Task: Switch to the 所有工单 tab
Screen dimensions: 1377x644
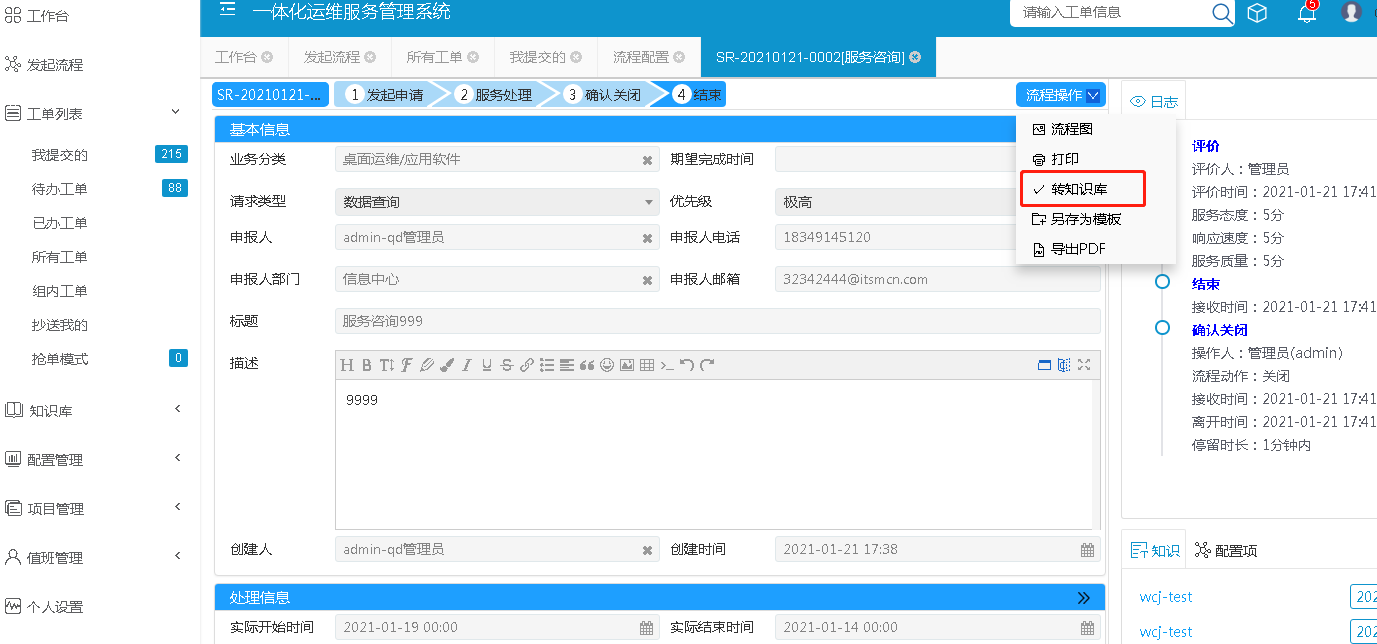Action: tap(434, 58)
